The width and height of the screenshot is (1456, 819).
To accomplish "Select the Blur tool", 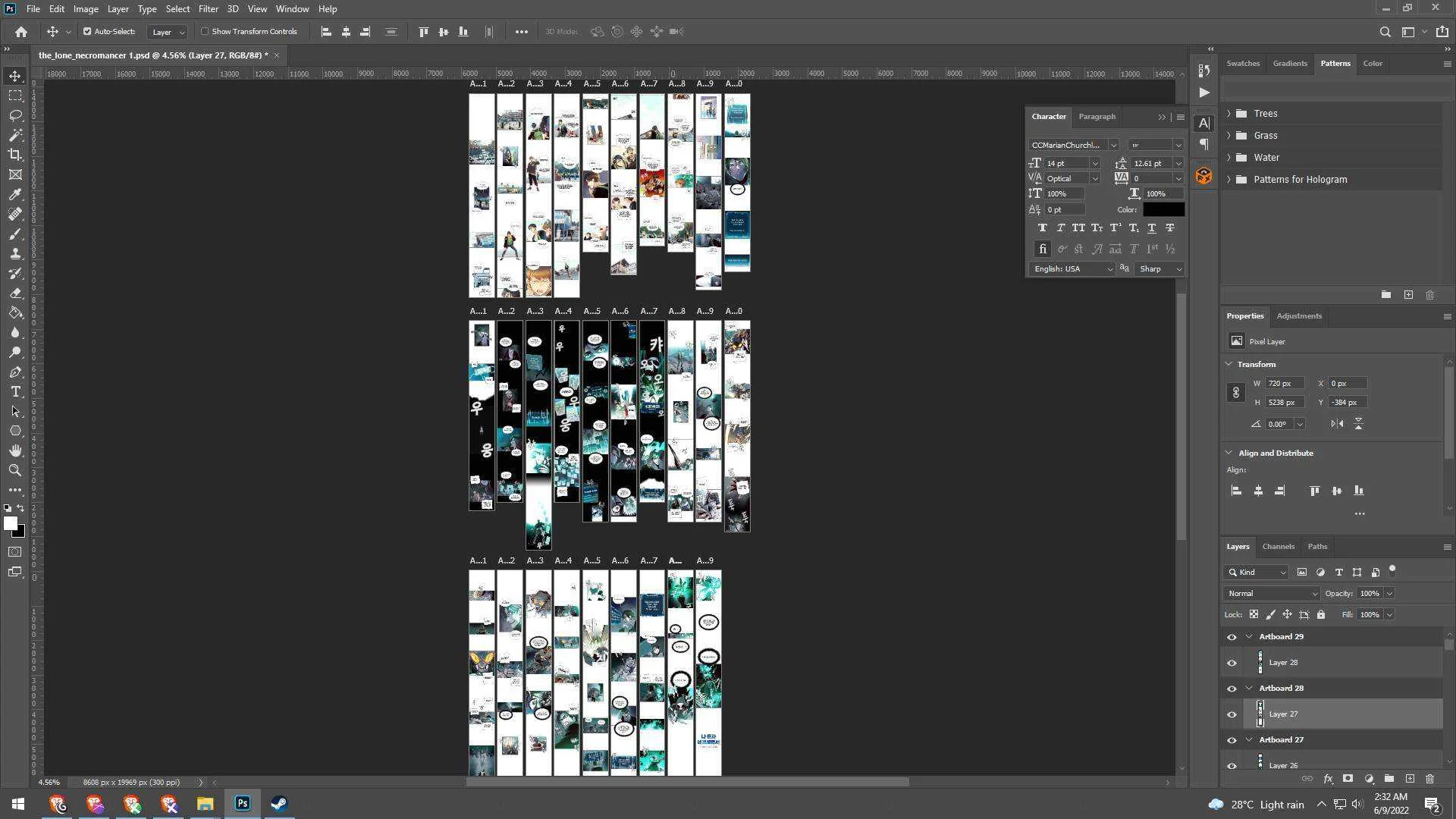I will click(x=15, y=332).
